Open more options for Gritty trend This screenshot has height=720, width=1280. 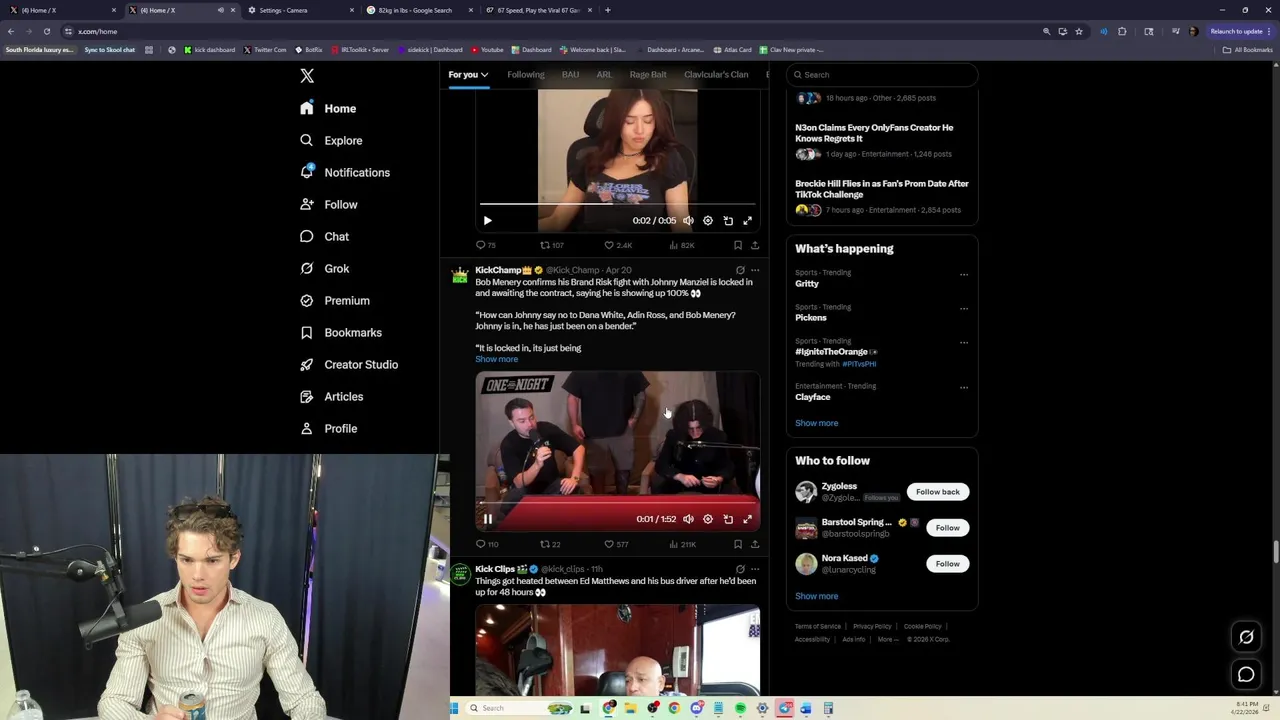[964, 274]
